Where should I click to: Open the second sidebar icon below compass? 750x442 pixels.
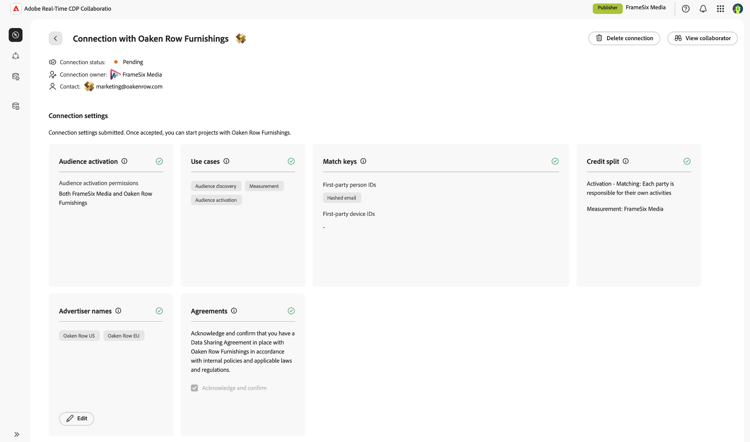(x=15, y=56)
